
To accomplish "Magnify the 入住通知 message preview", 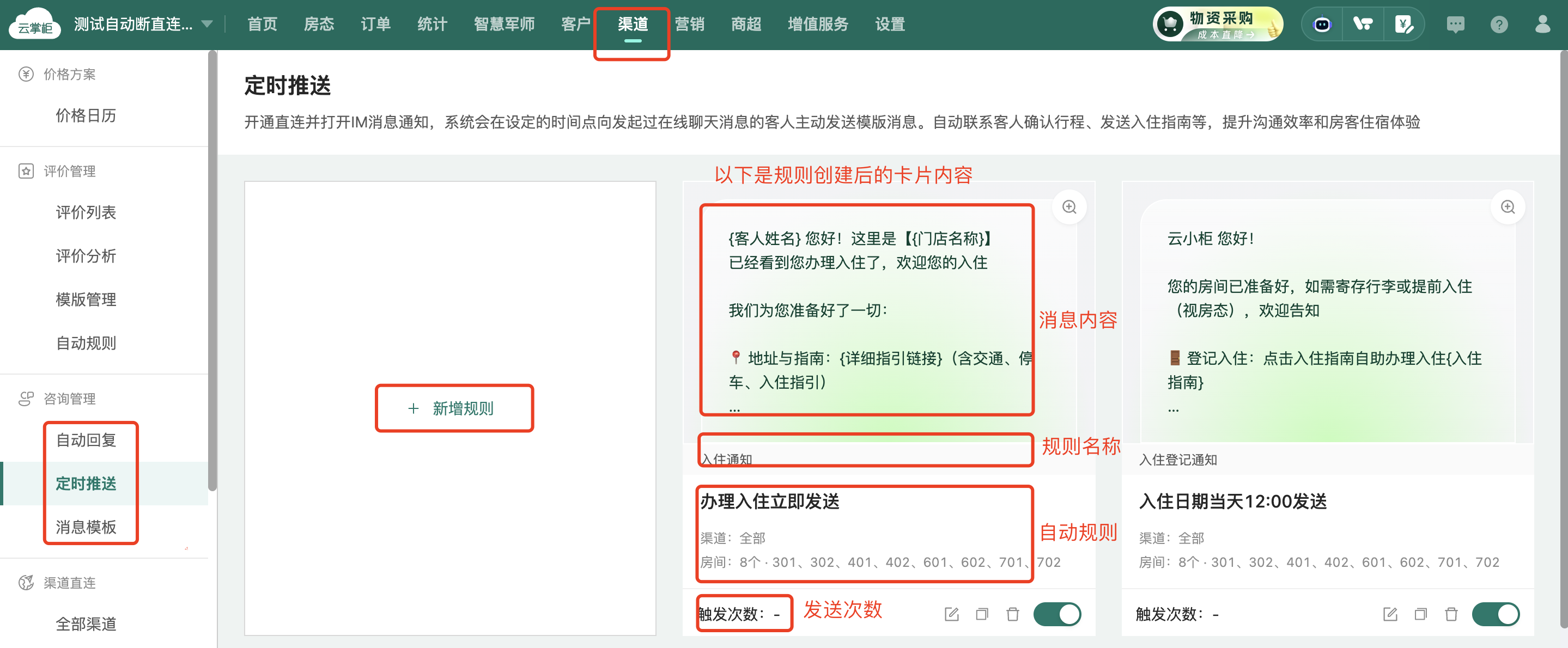I will click(x=1069, y=207).
